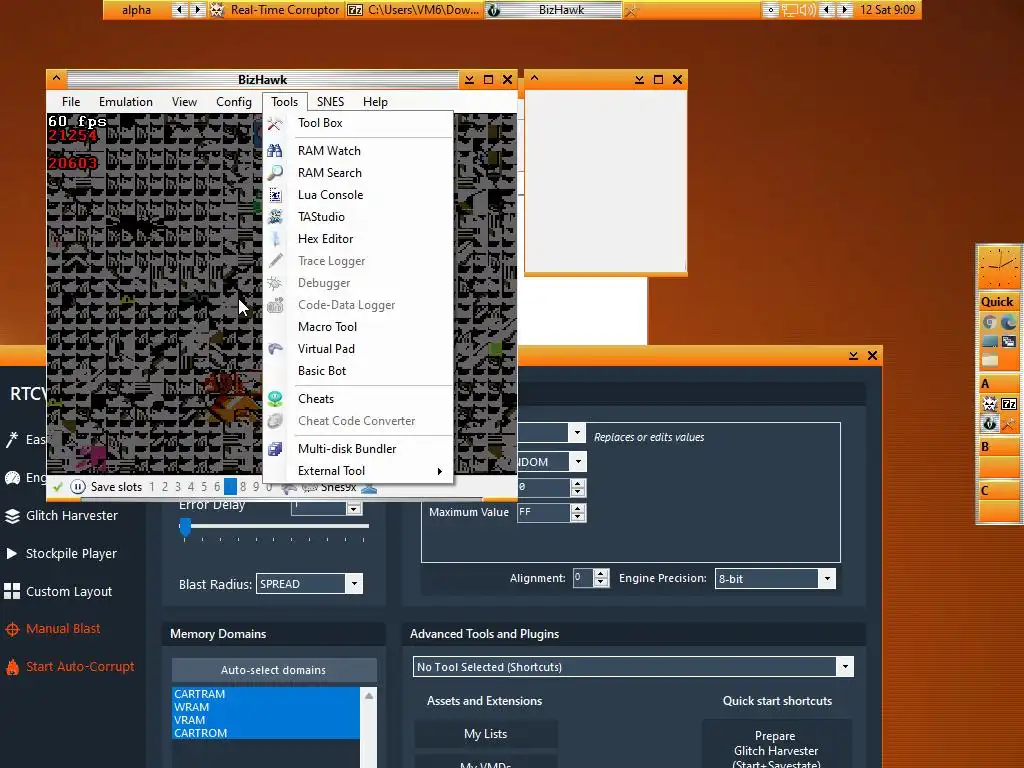The width and height of the screenshot is (1024, 768).
Task: Click the Maximum Value FF input field
Action: pyautogui.click(x=543, y=513)
